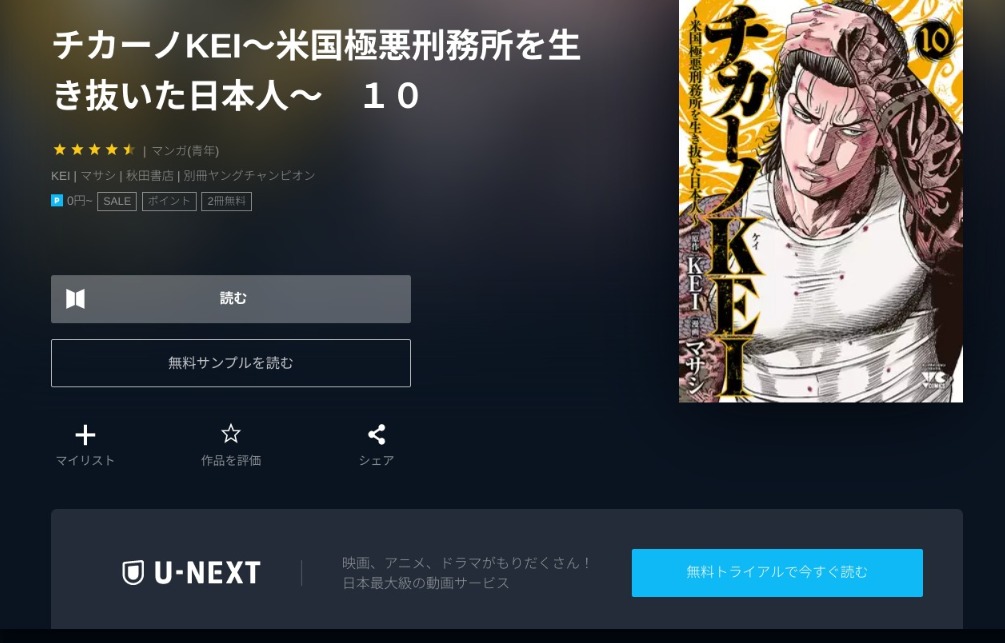Click the plus icon for マイリスト
The width and height of the screenshot is (1005, 643).
(85, 435)
